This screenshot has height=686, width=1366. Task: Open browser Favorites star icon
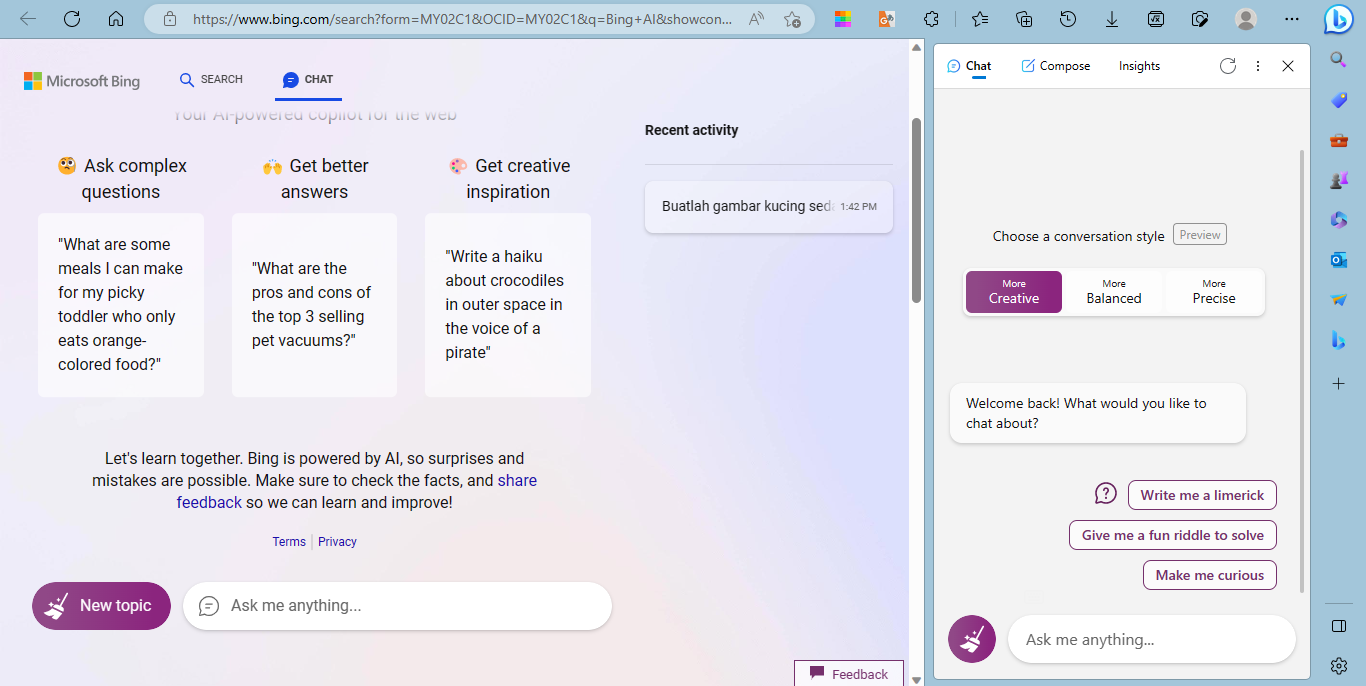pos(979,18)
